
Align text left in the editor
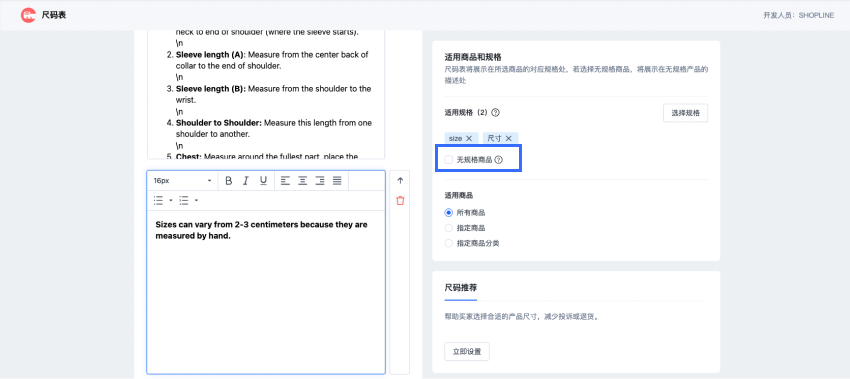point(285,181)
